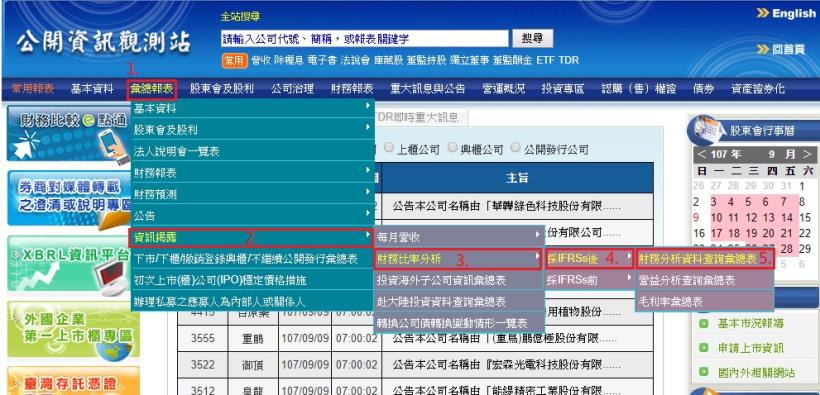This screenshot has width=820, height=395.
Task: Open the 投資專區 navigation menu
Action: click(563, 89)
